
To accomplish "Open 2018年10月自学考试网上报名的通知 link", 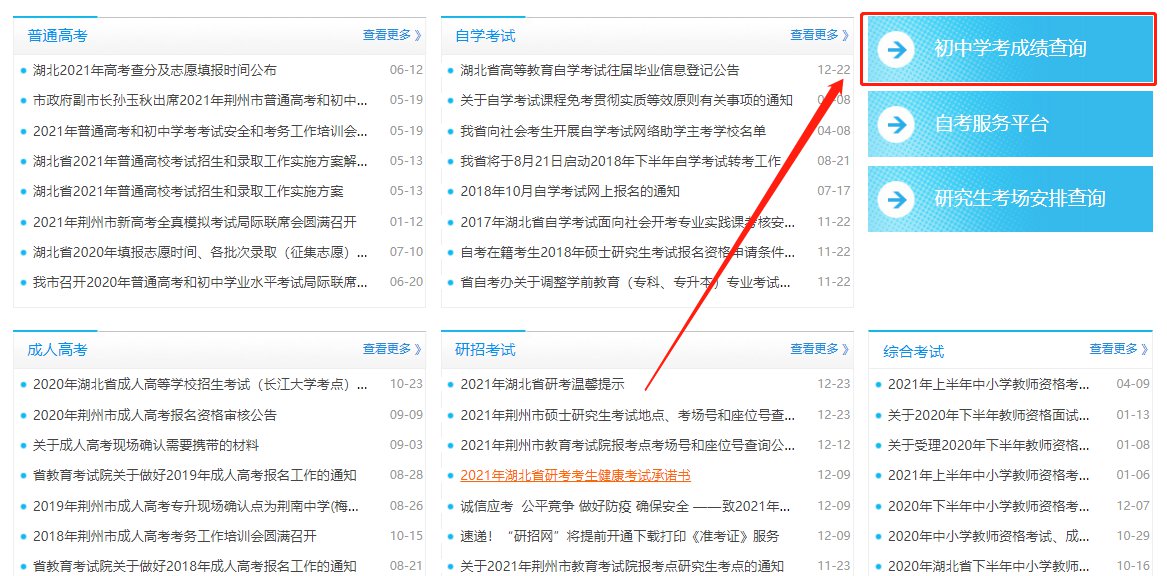I will coord(569,191).
